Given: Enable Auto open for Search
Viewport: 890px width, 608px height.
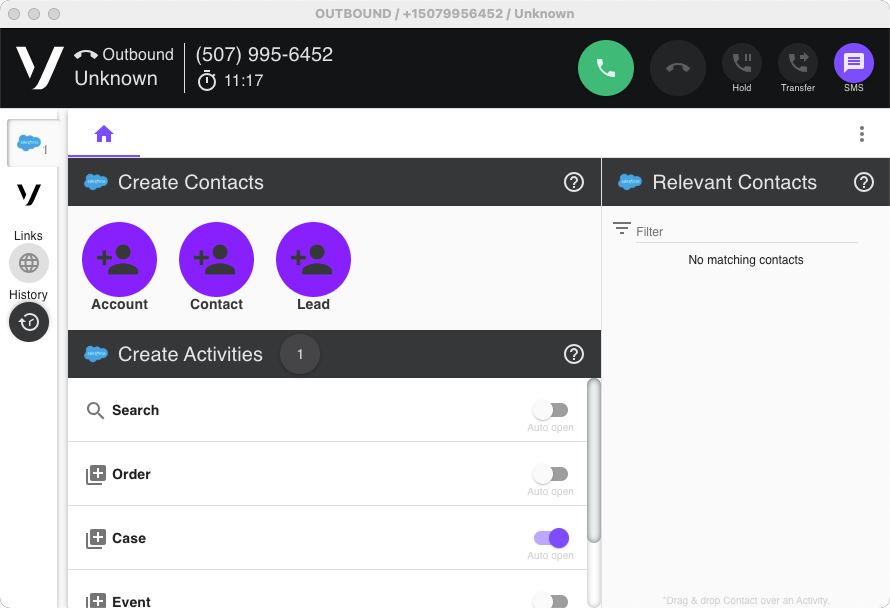Looking at the screenshot, I should coord(550,410).
